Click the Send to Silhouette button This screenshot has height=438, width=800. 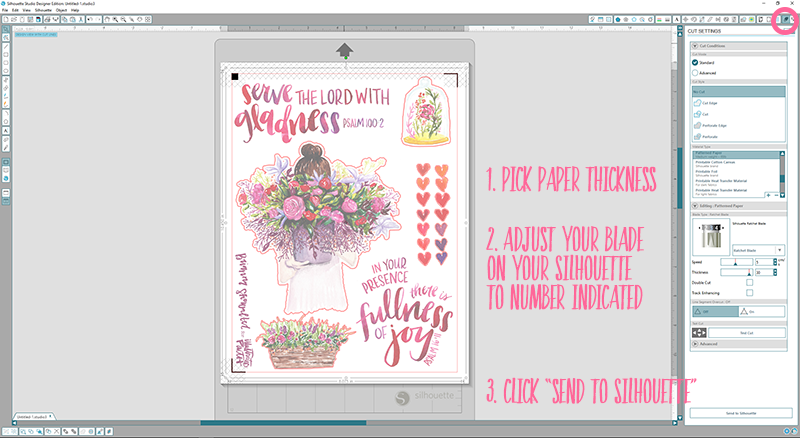(741, 413)
